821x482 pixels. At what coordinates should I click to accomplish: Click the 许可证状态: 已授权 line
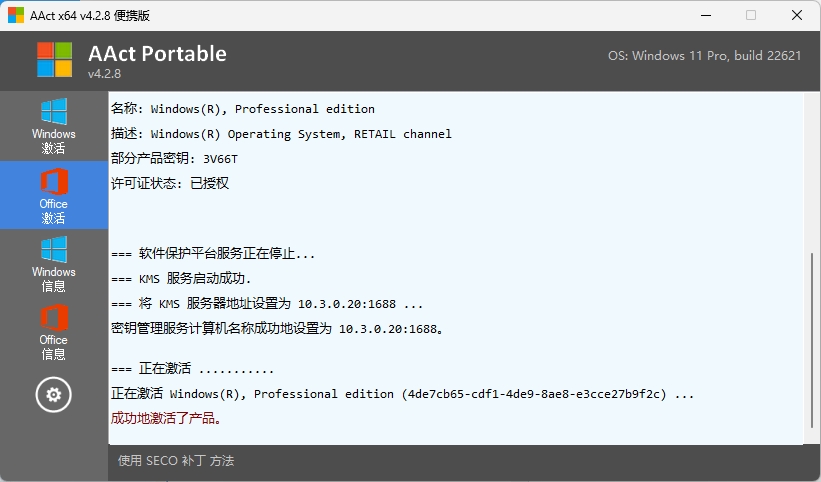tap(170, 183)
